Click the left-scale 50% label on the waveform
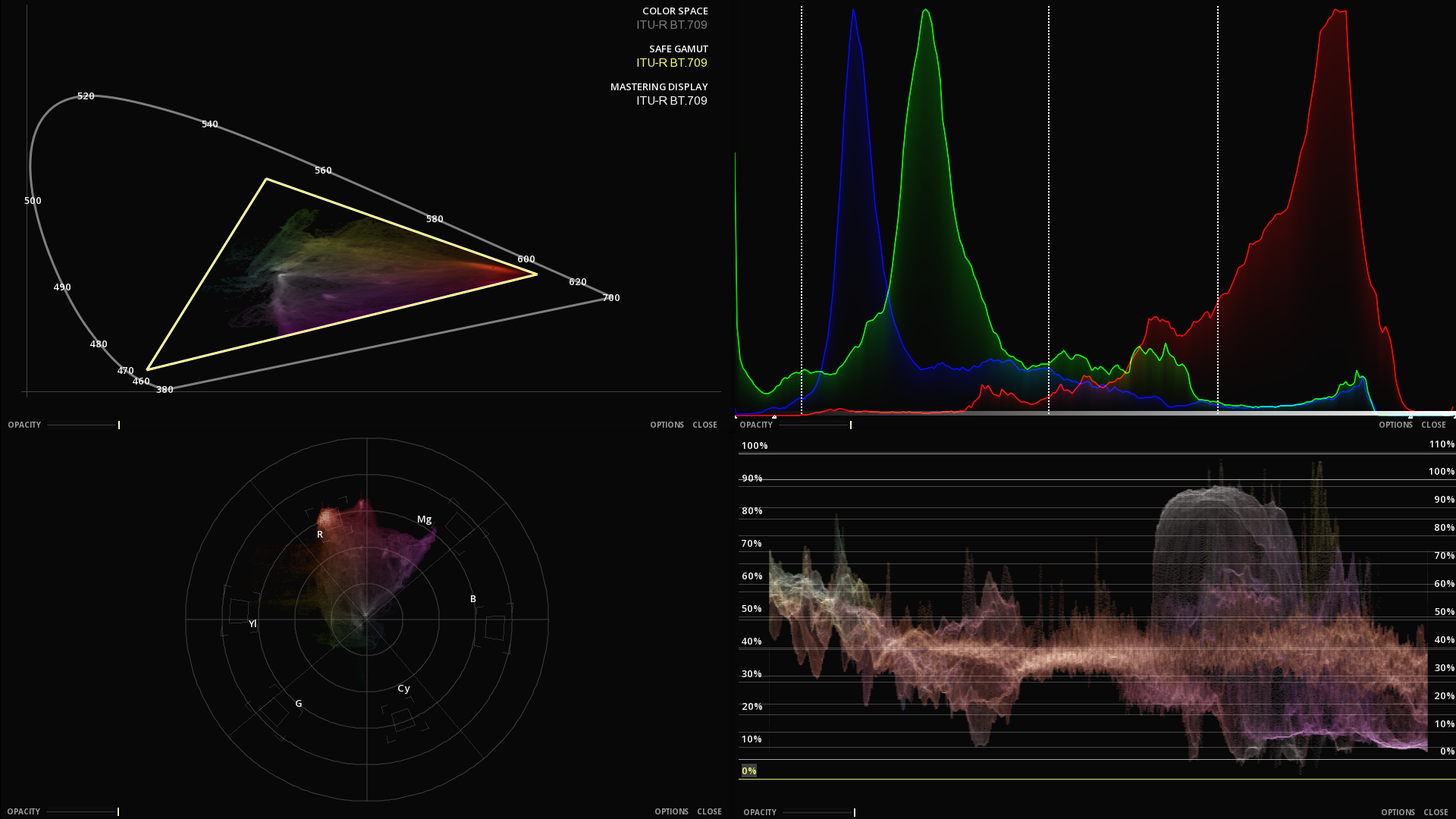This screenshot has width=1456, height=819. click(752, 609)
